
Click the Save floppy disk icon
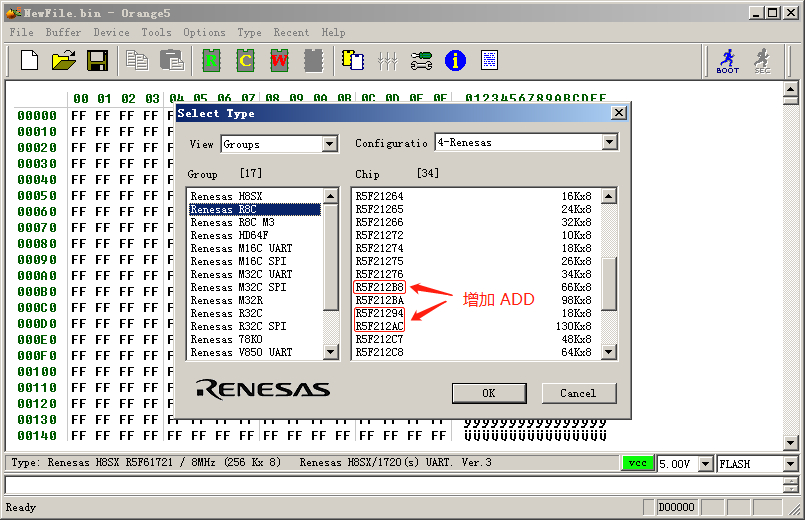(97, 61)
